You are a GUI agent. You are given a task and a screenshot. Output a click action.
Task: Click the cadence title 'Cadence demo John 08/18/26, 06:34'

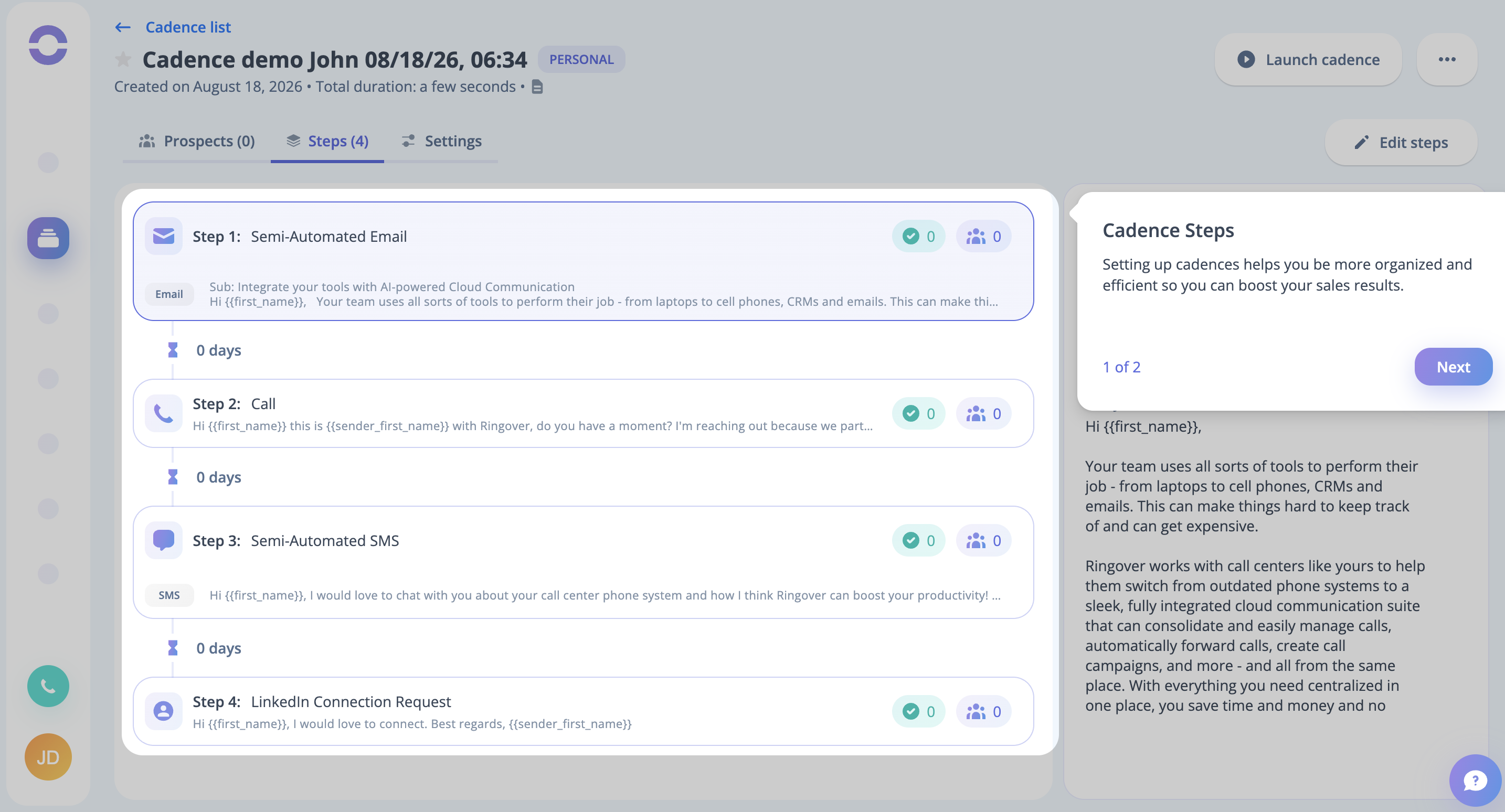[335, 60]
